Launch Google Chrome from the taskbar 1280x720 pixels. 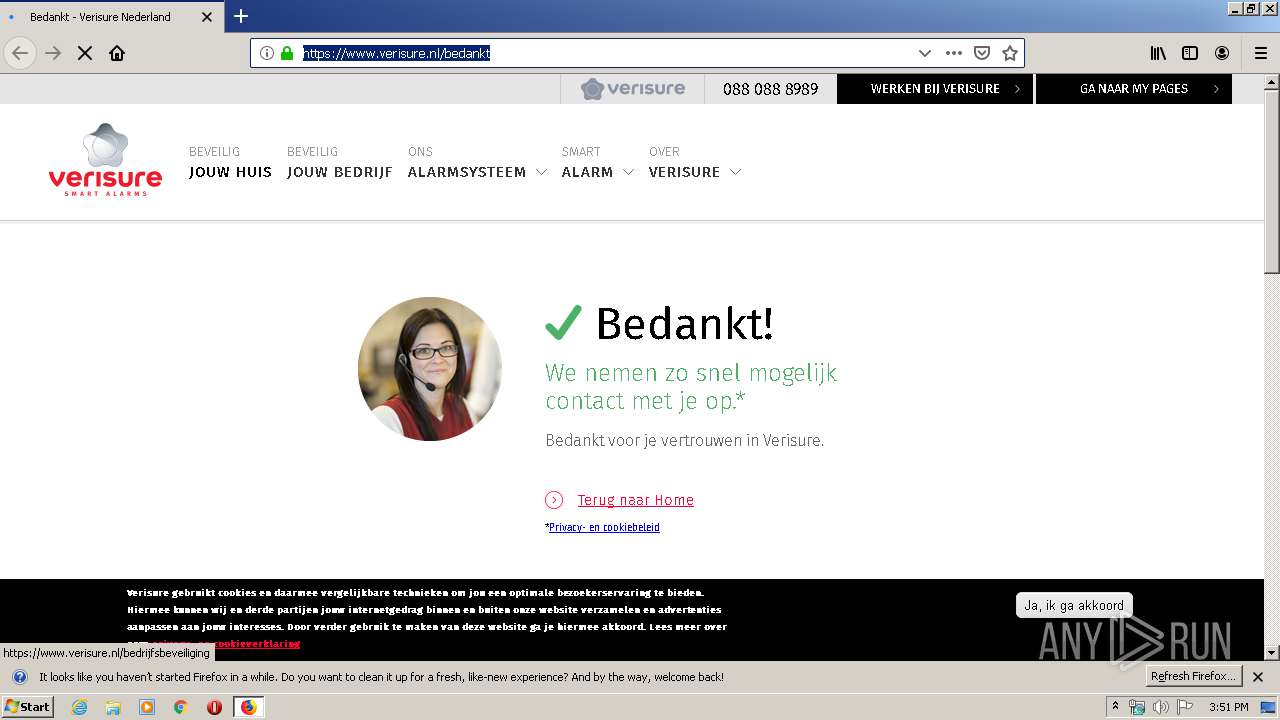181,707
